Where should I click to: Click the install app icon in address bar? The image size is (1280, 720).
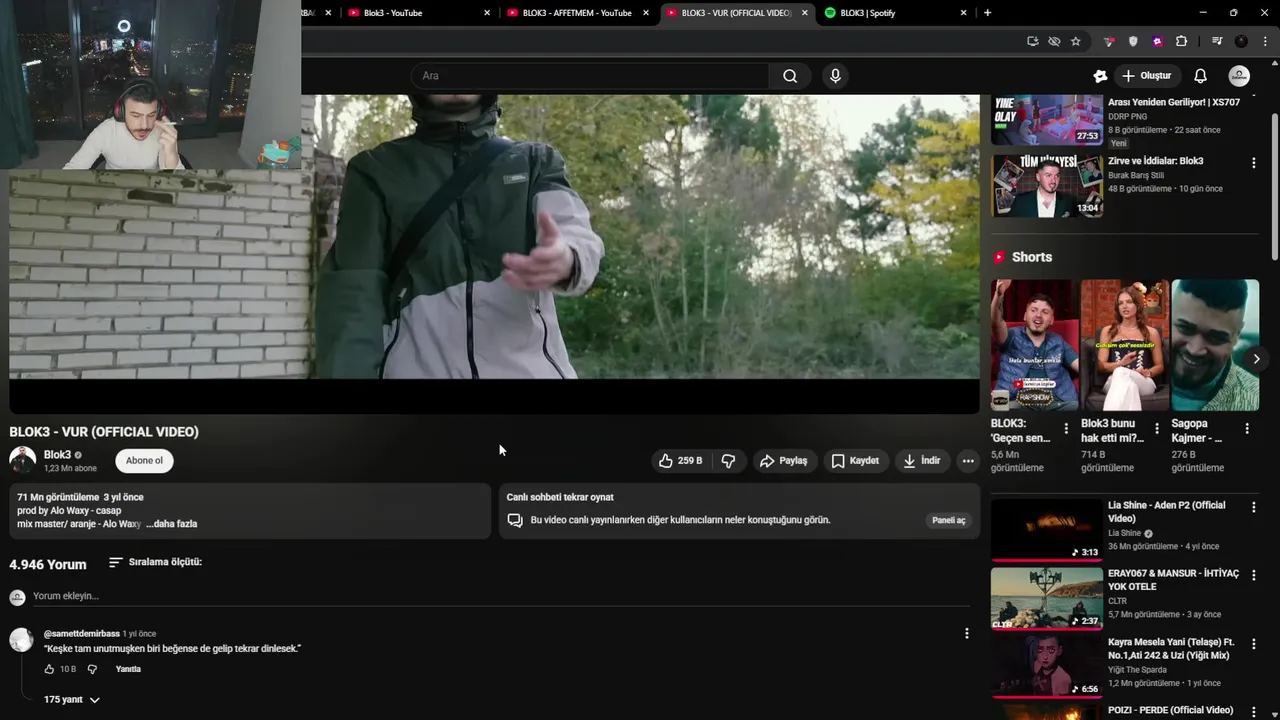[x=1032, y=41]
